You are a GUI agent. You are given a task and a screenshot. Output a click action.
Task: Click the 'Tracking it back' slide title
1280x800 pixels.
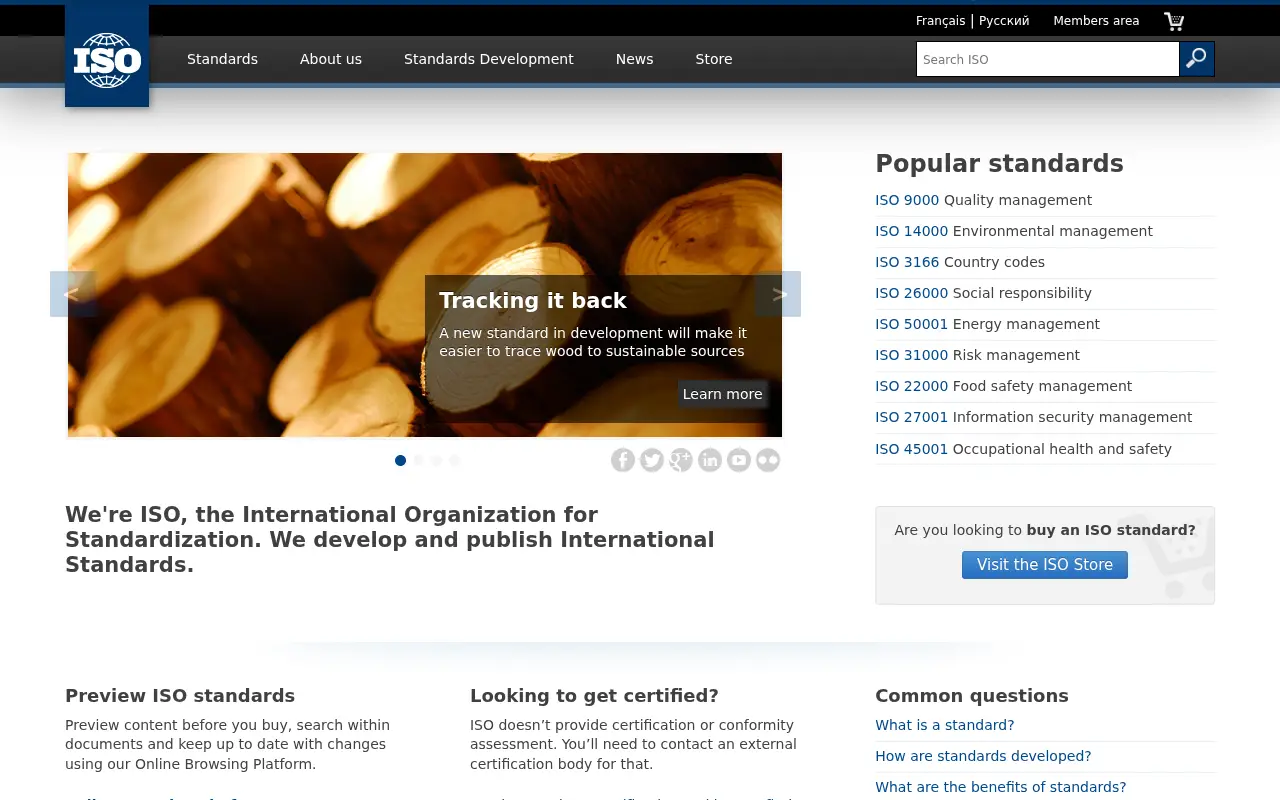[x=532, y=301]
